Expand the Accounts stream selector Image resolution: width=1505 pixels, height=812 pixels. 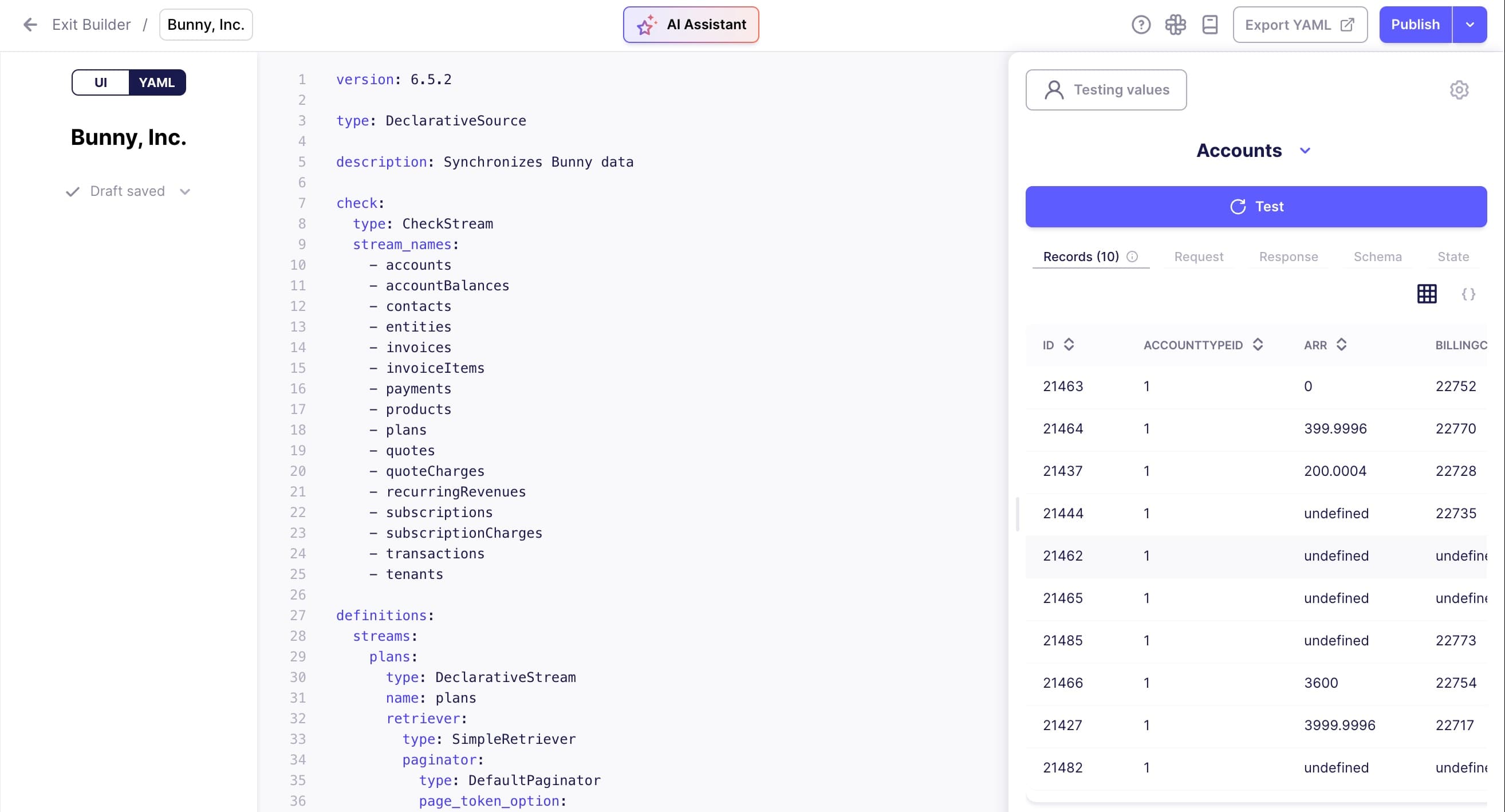click(x=1305, y=151)
